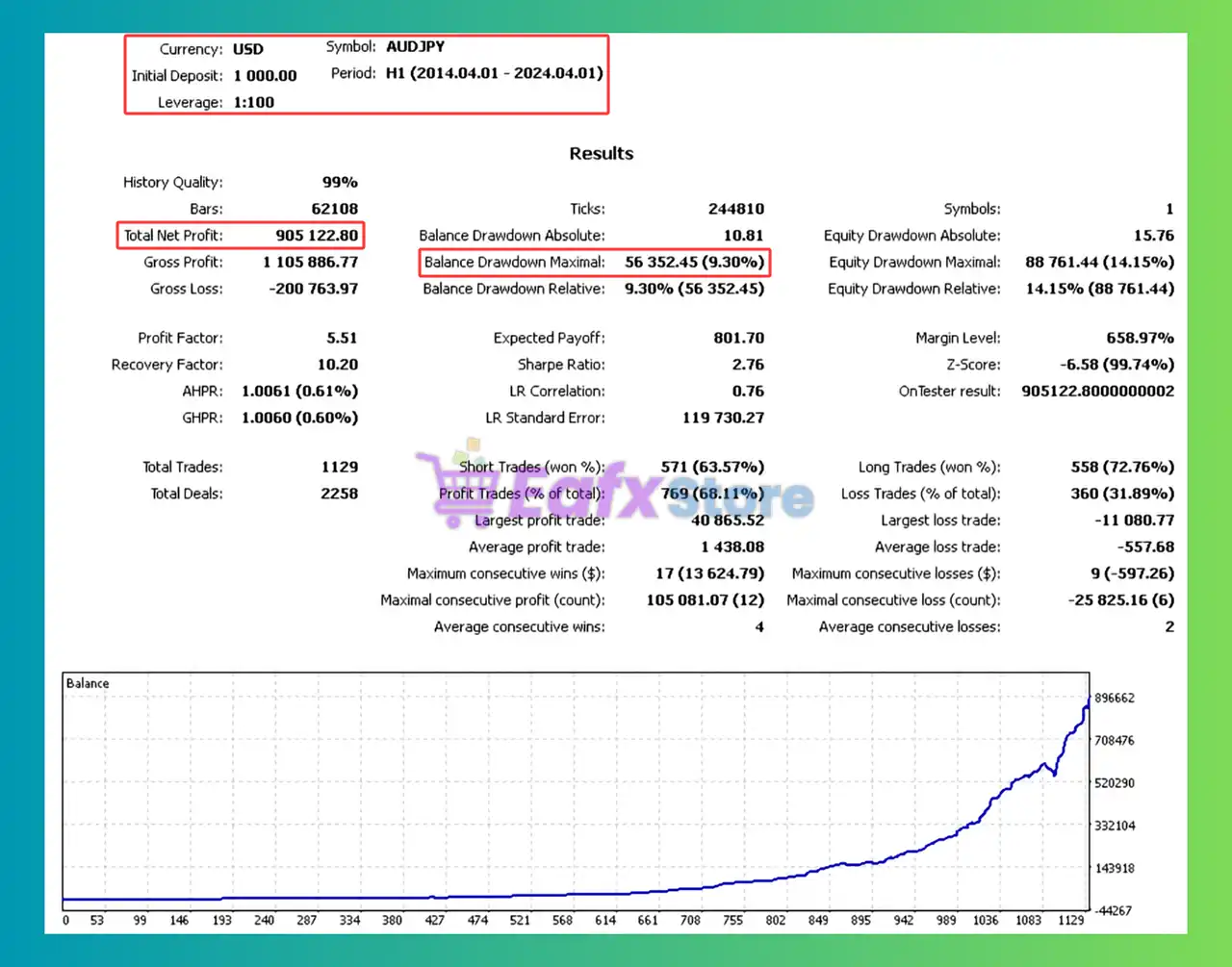Select the Leverage 1:100 value
This screenshot has height=967, width=1232.
pyautogui.click(x=253, y=102)
